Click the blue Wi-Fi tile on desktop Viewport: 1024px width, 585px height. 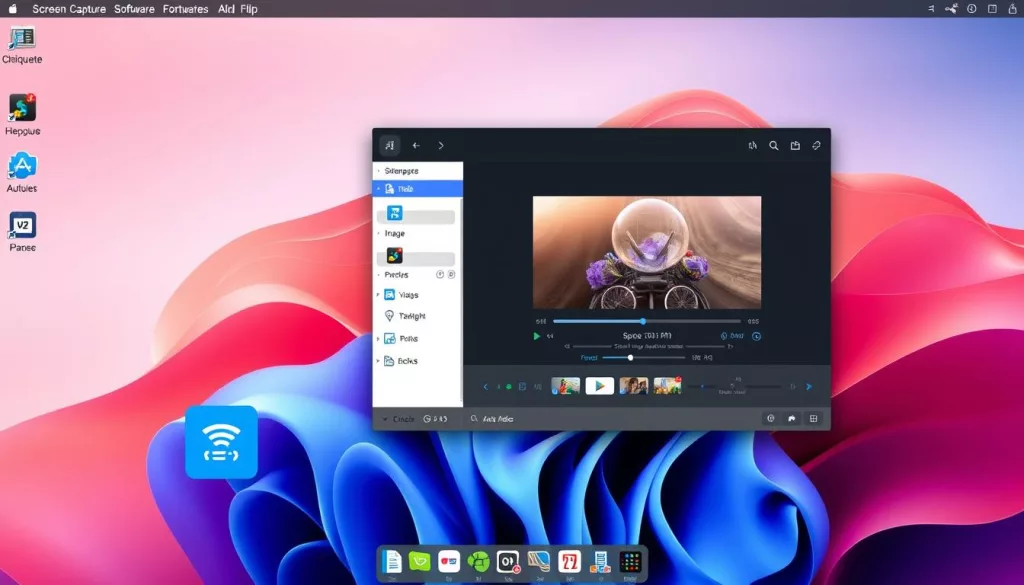pyautogui.click(x=221, y=442)
